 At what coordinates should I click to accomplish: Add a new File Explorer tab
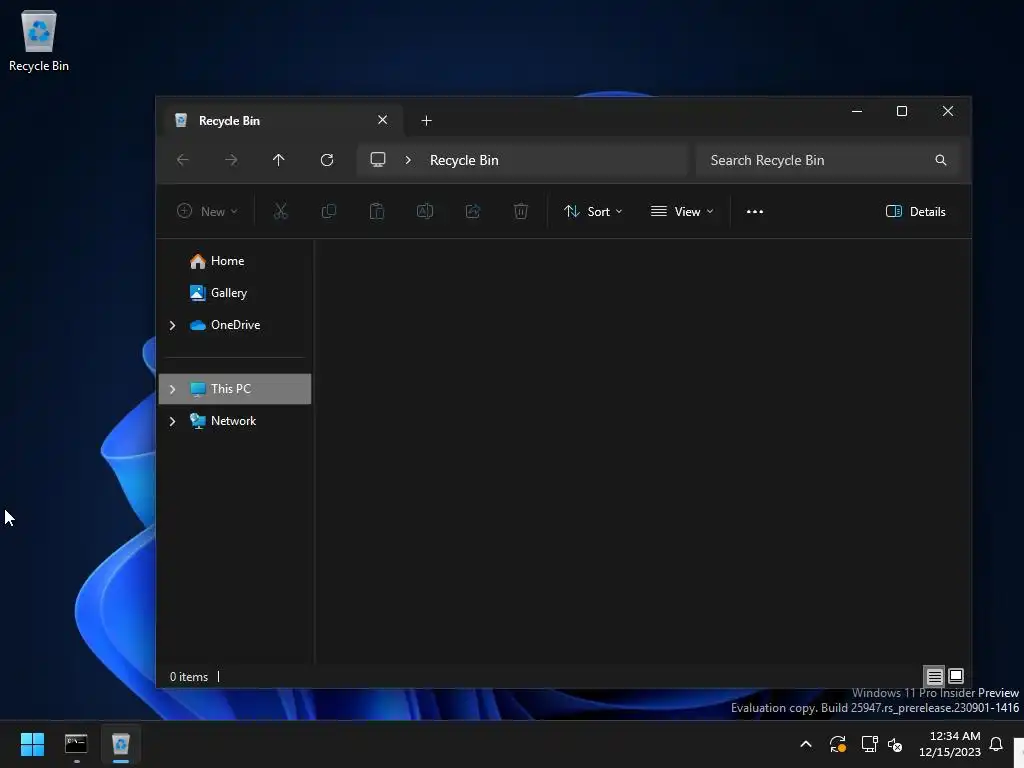click(x=426, y=121)
